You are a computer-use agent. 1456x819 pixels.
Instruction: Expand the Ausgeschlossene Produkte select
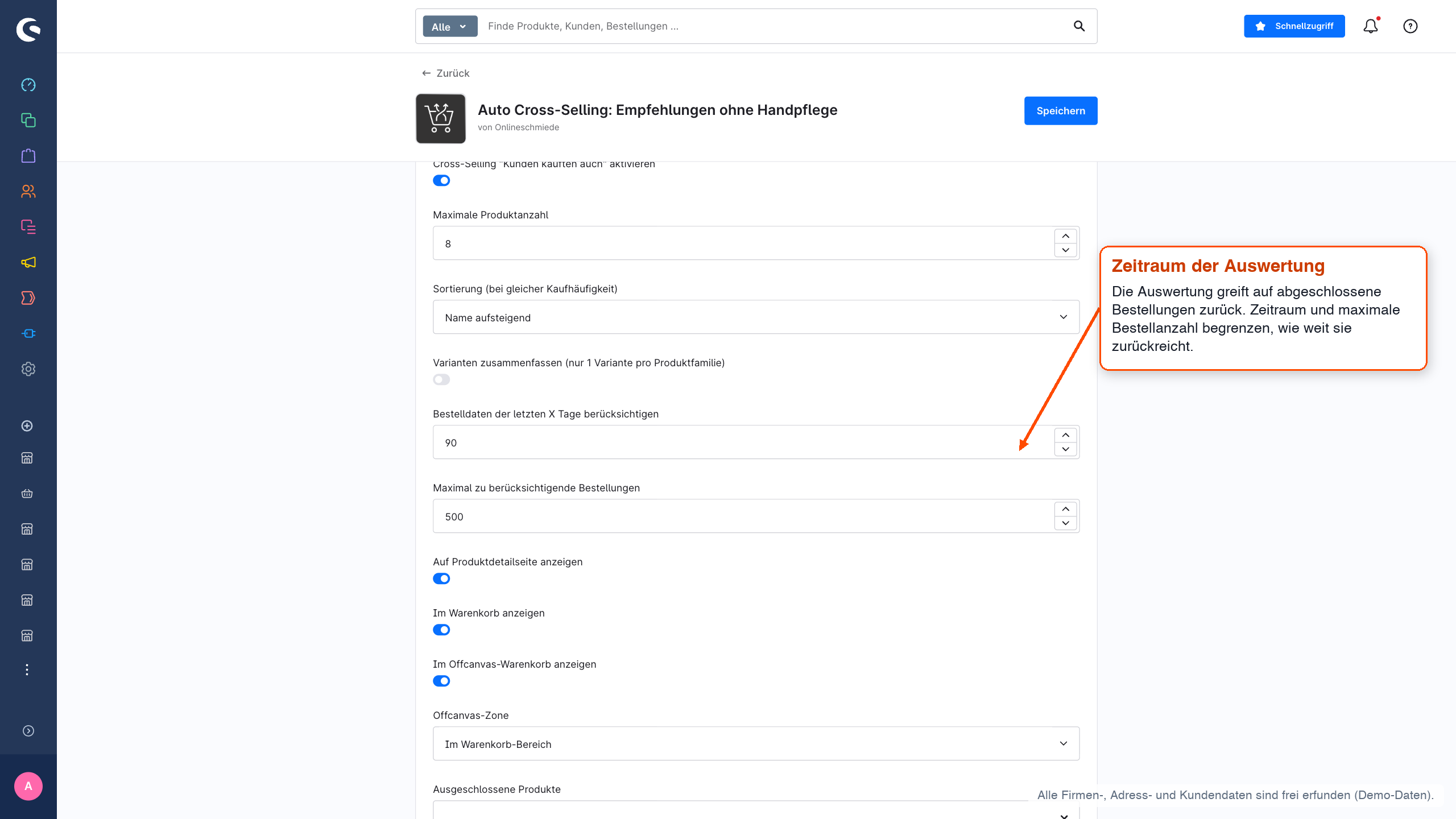(756, 810)
